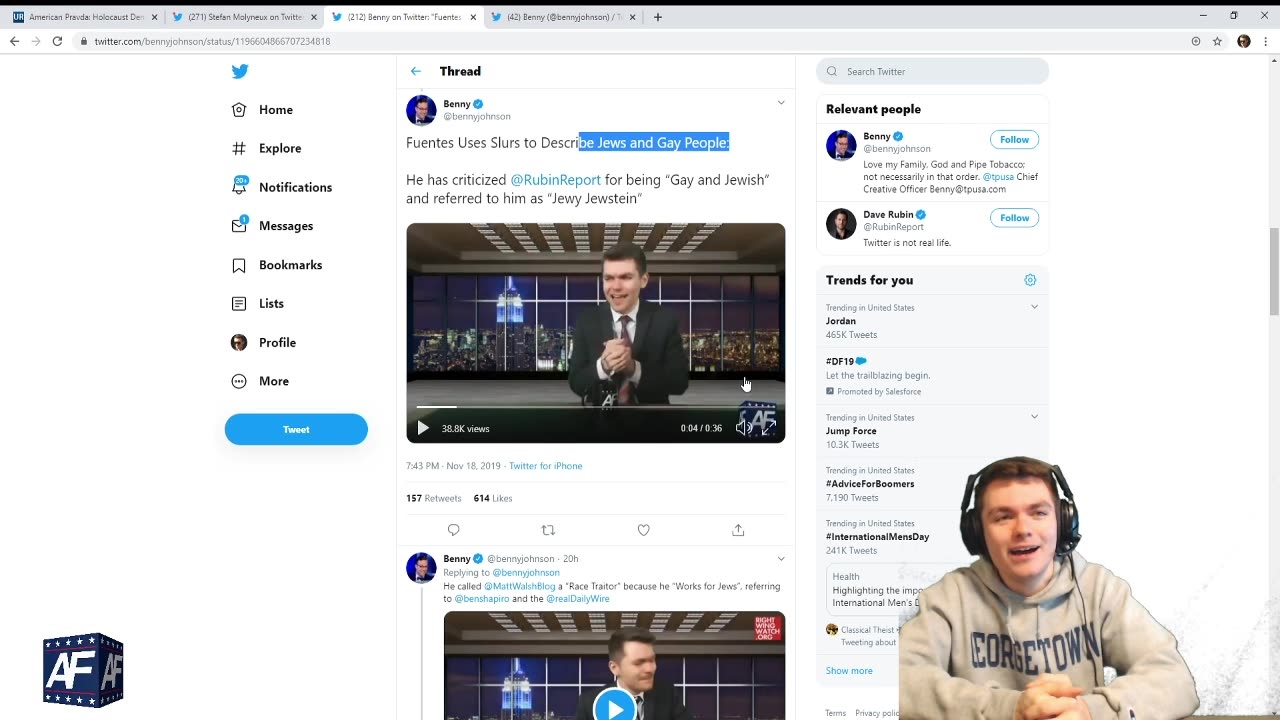Screen dimensions: 1280x720
Task: Open the main tweet options chevron
Action: (x=781, y=103)
